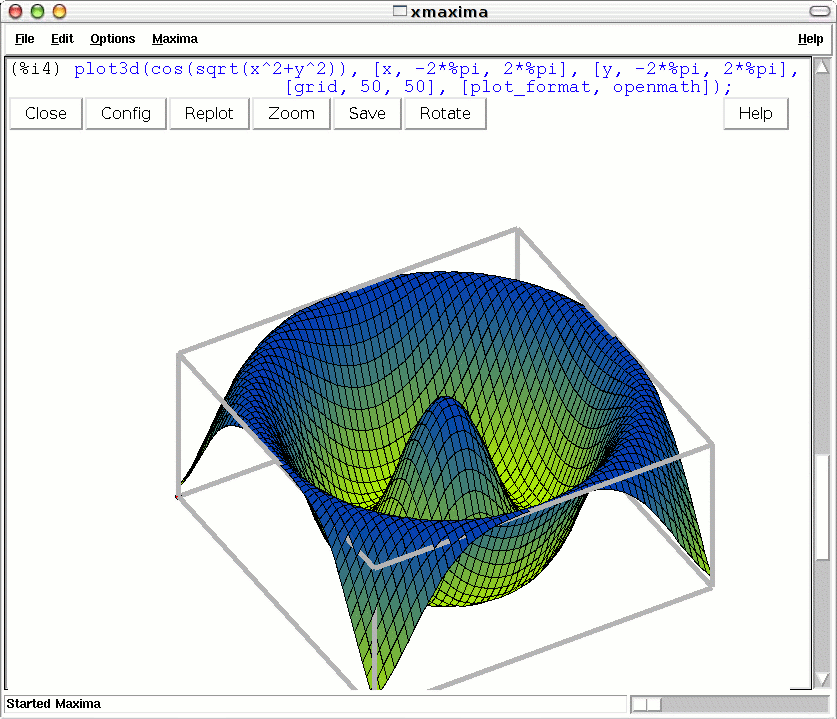The width and height of the screenshot is (837, 719).
Task: Zoom into the 3D plot
Action: tap(290, 113)
